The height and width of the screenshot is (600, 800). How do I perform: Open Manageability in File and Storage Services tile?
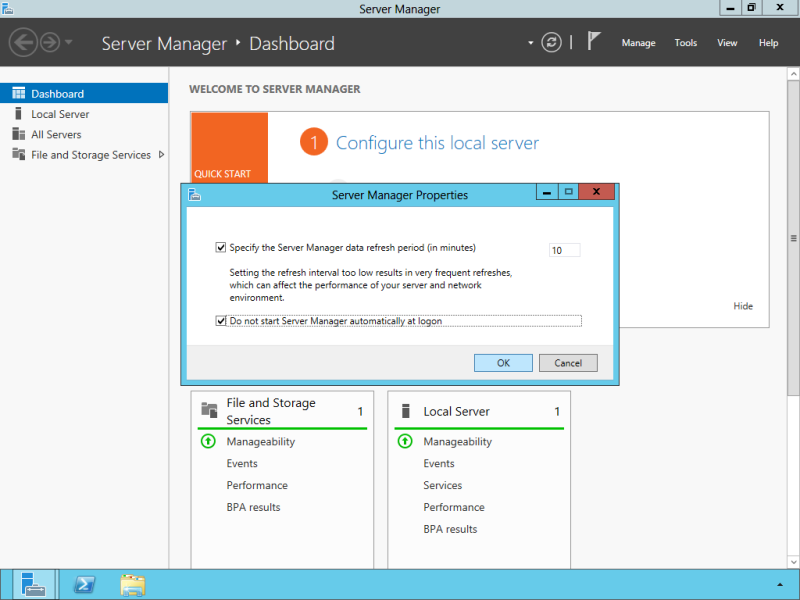click(x=261, y=442)
